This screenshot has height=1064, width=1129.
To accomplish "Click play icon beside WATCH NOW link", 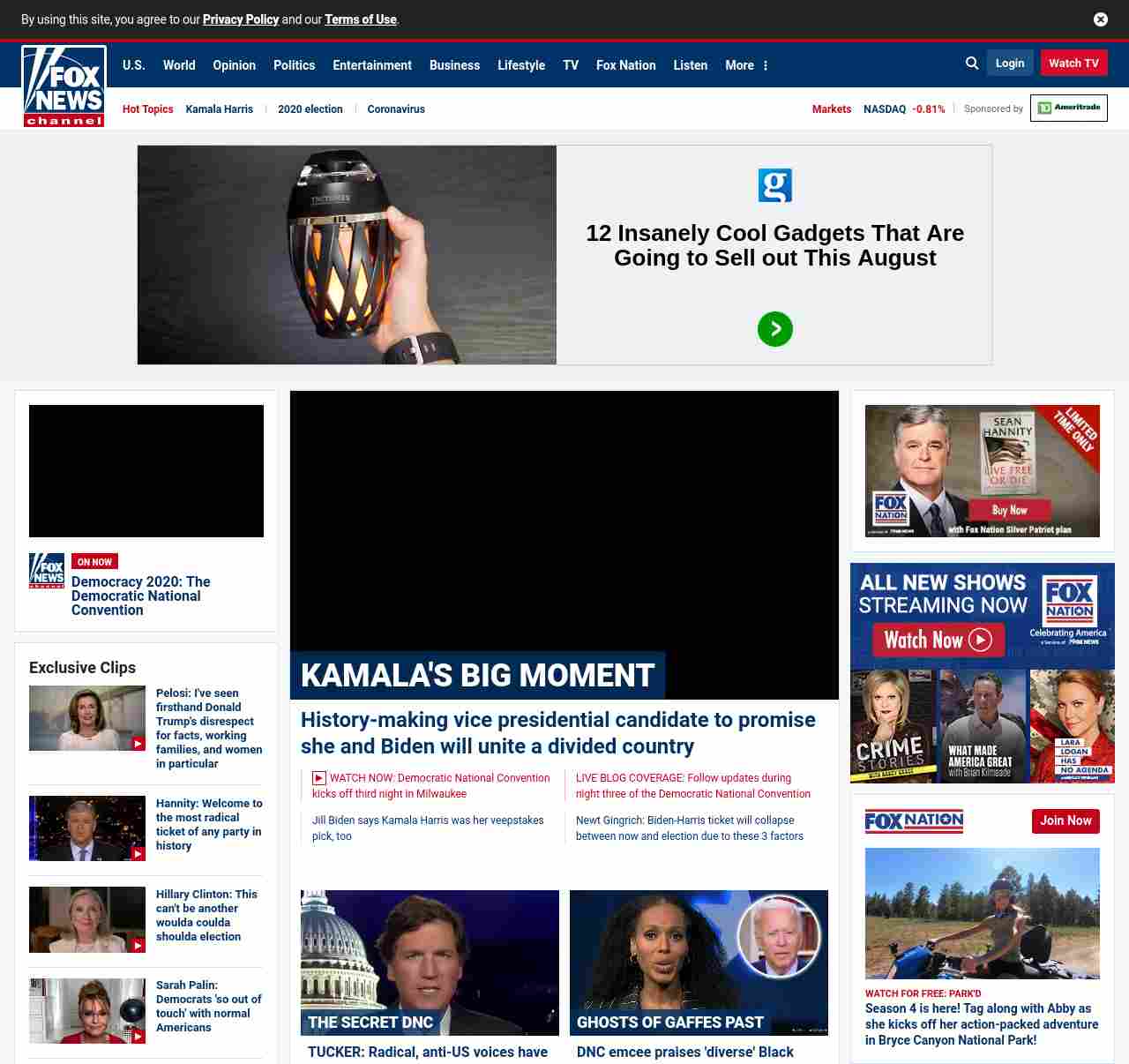I will pyautogui.click(x=319, y=778).
